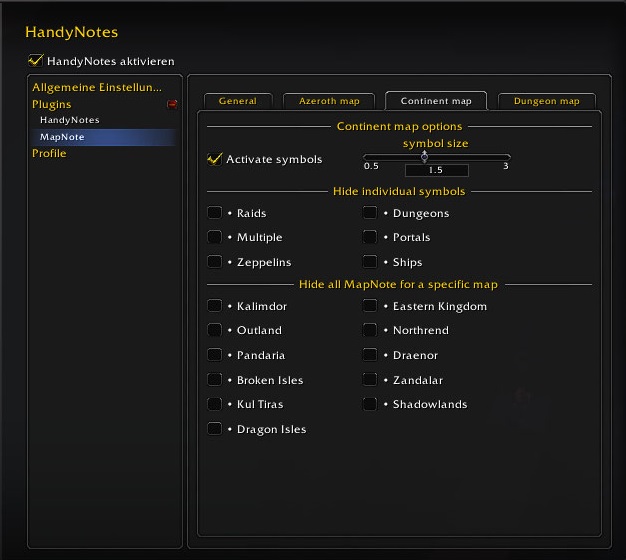
Task: Hide MapNote for Kalimdor
Action: [x=214, y=306]
